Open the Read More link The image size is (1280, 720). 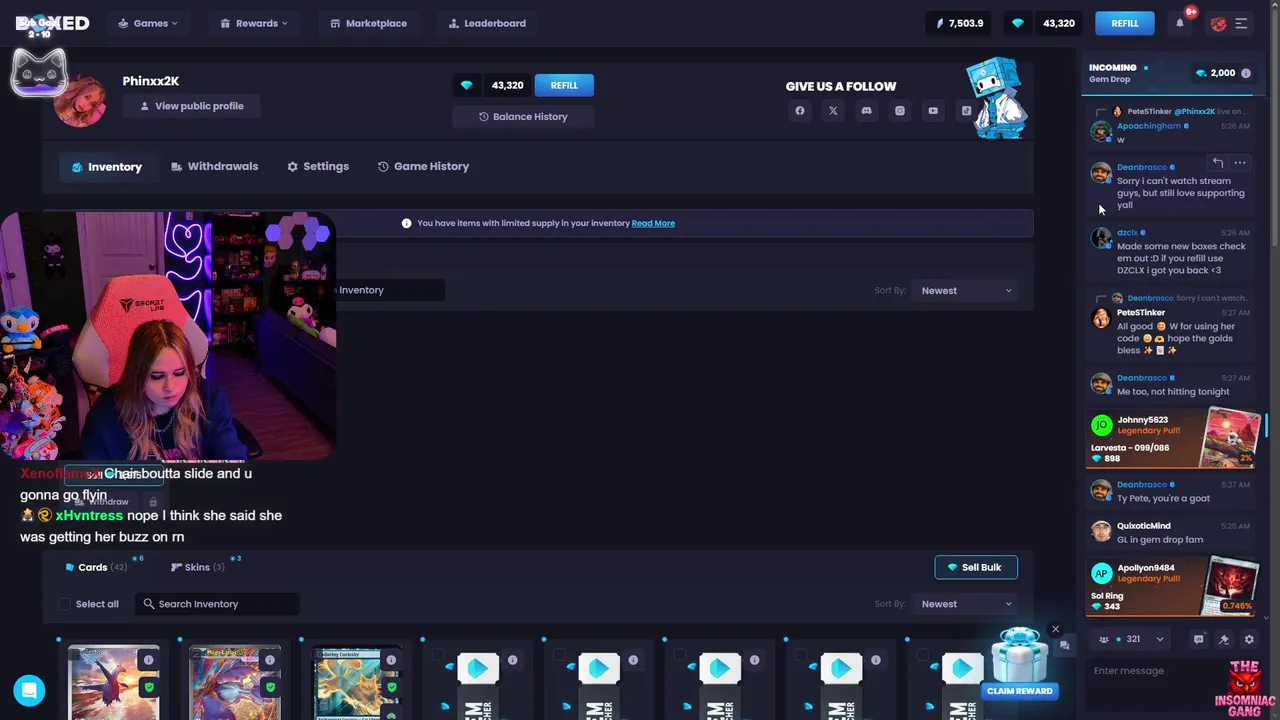coord(653,223)
